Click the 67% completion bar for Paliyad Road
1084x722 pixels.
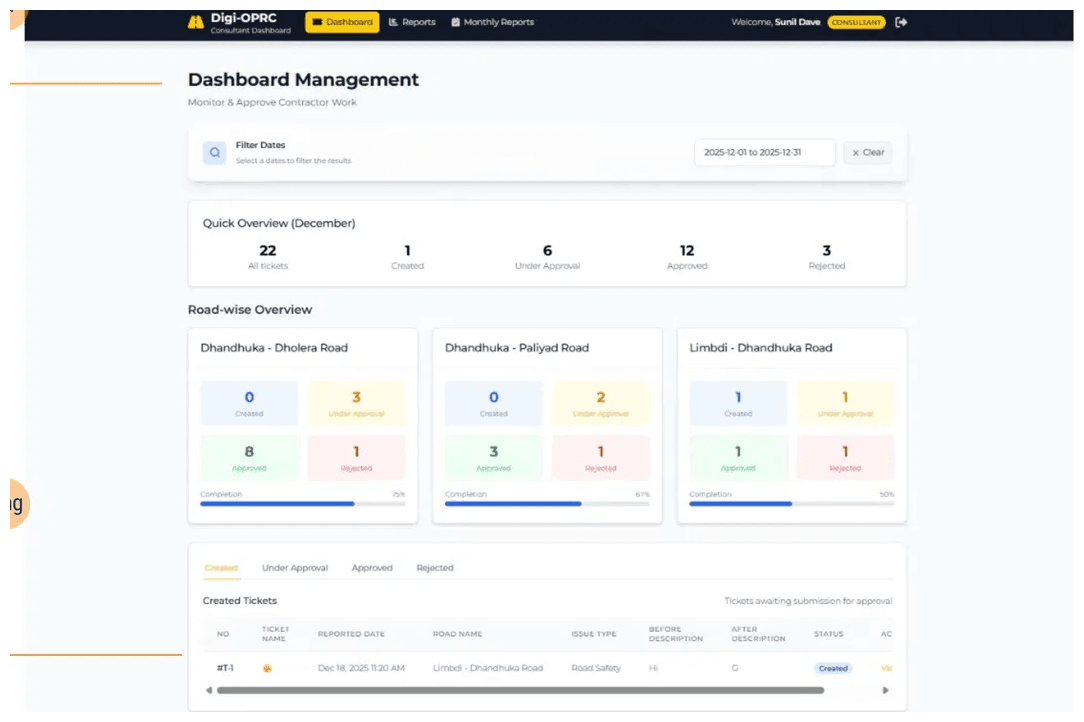coord(547,504)
